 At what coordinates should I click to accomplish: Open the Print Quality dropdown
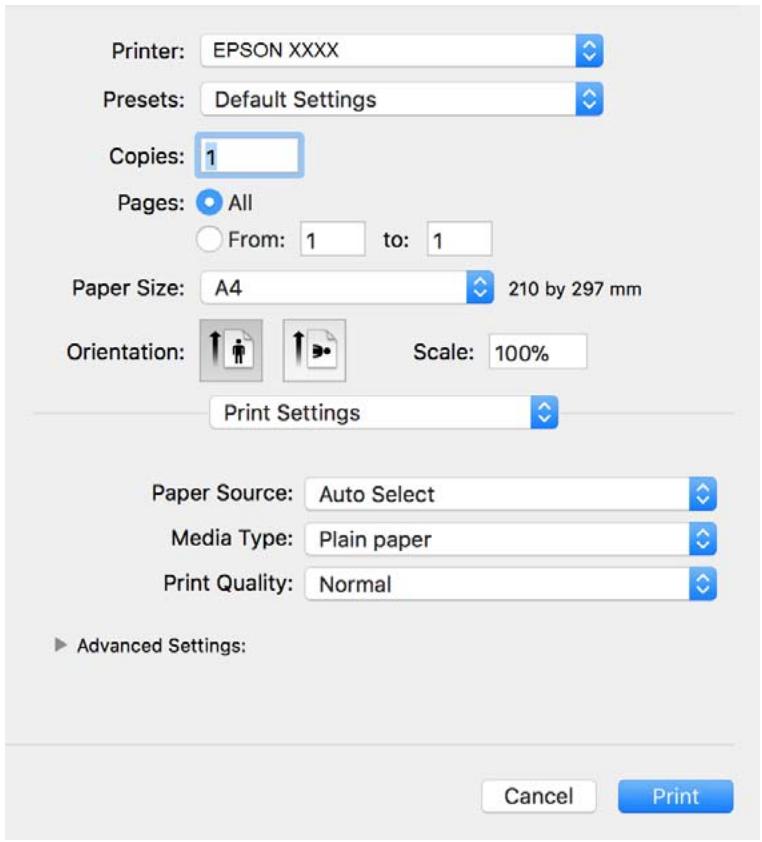(x=510, y=584)
